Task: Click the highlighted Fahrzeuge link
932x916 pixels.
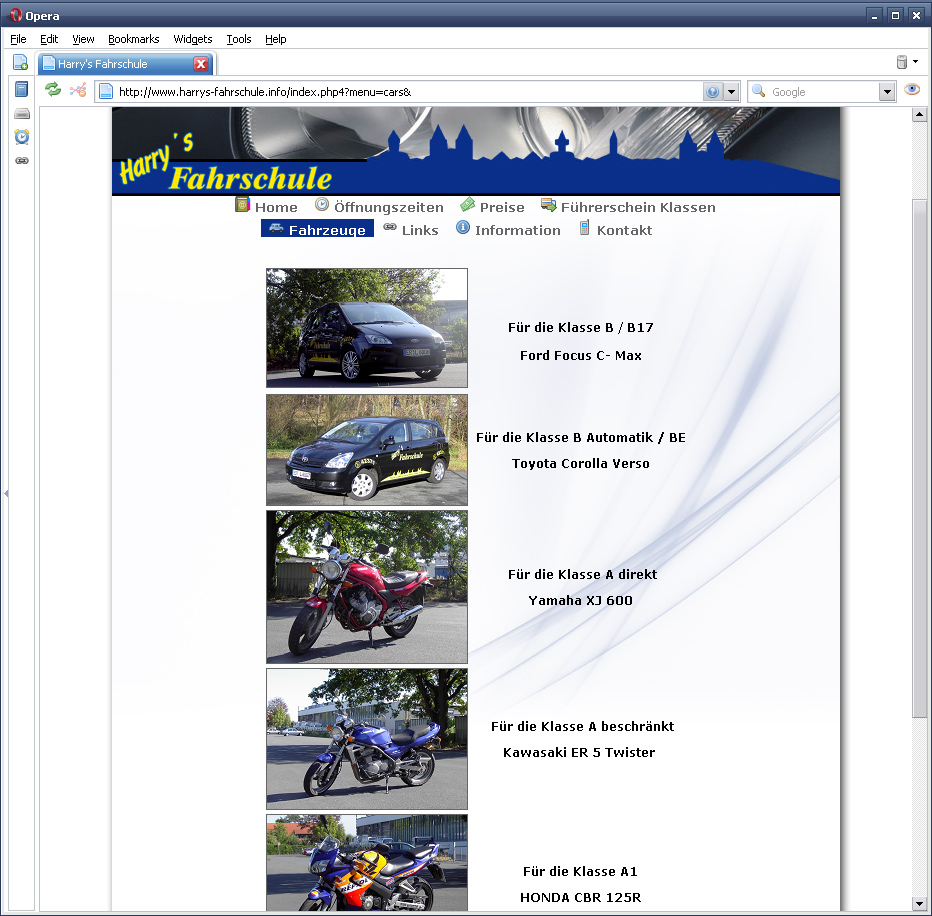Action: (317, 229)
